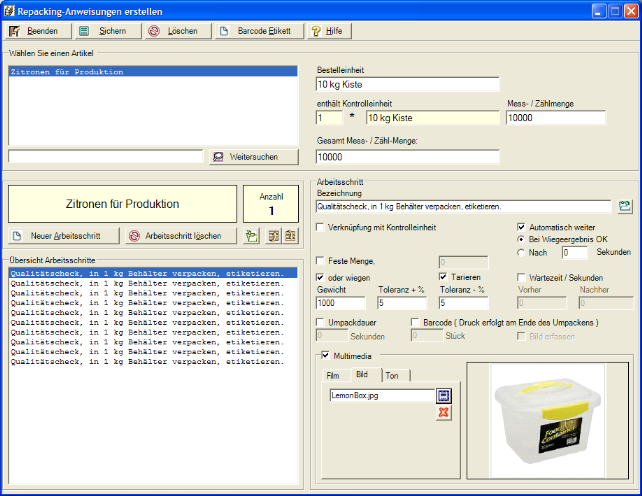Click the blue image select icon beside LemonBox.jpg
Image resolution: width=642 pixels, height=496 pixels.
click(x=443, y=395)
